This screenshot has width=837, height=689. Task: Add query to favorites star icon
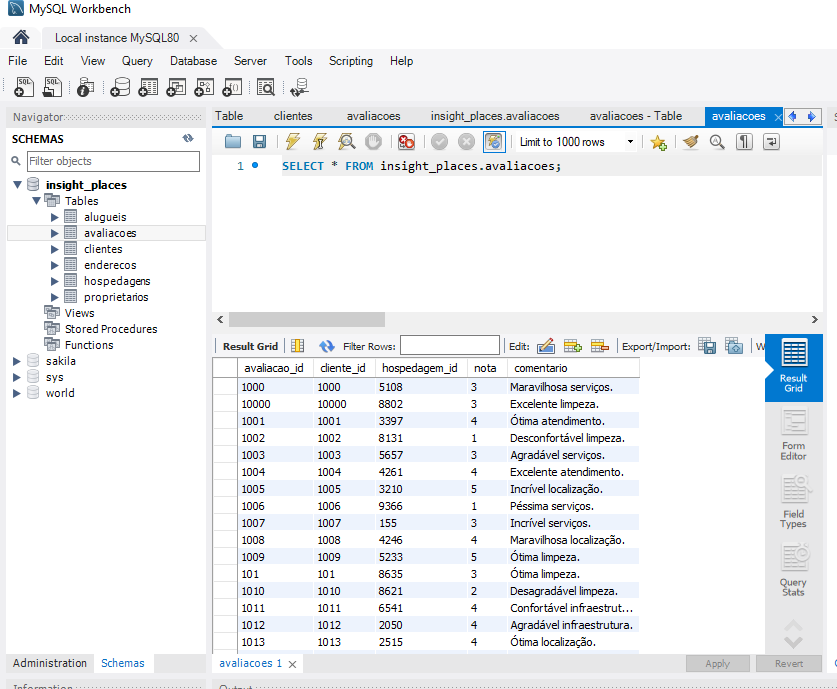pyautogui.click(x=658, y=142)
